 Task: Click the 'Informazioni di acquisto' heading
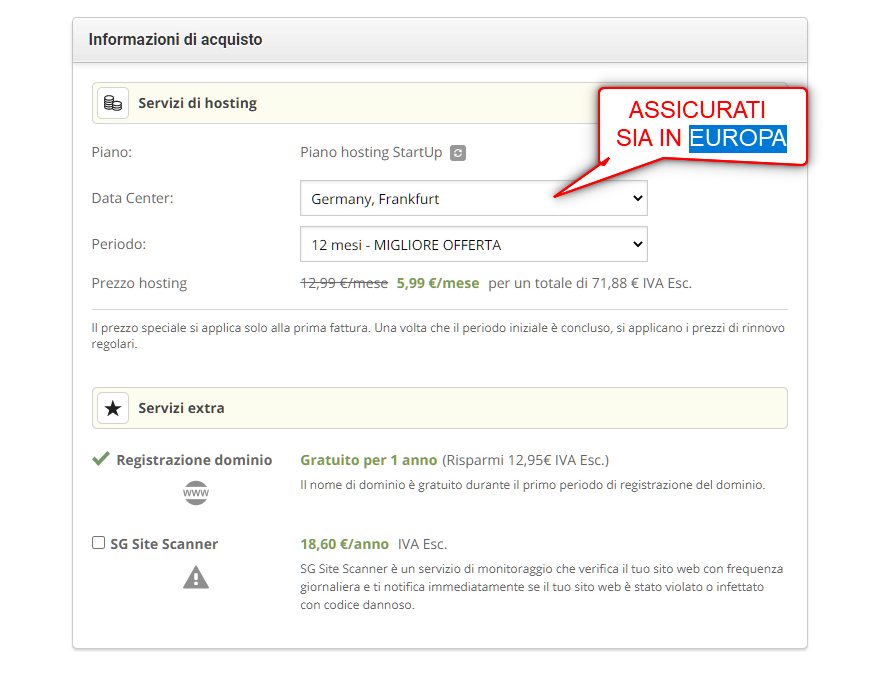[175, 40]
